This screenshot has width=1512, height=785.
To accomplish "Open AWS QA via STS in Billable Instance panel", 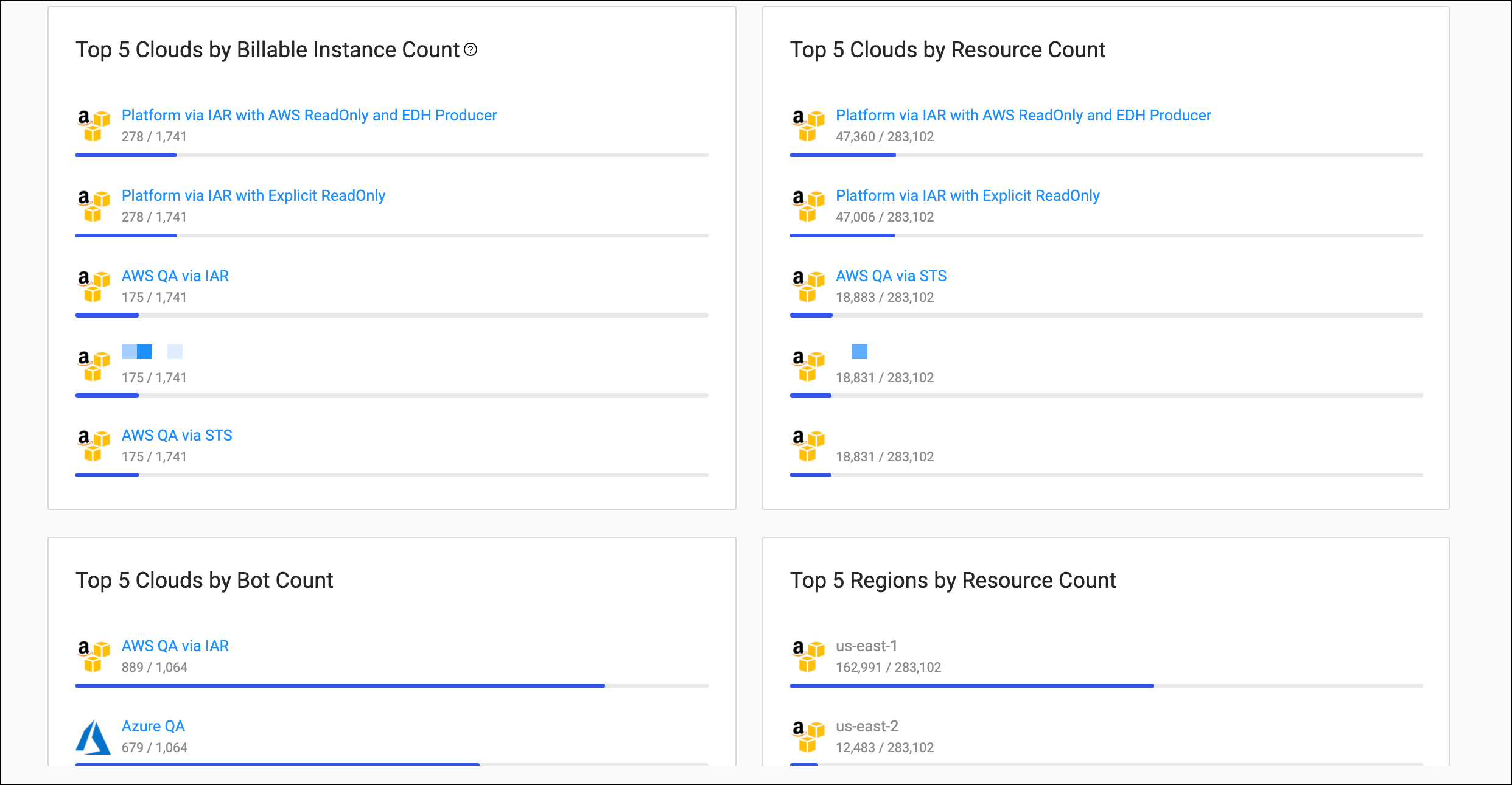I will 177,435.
